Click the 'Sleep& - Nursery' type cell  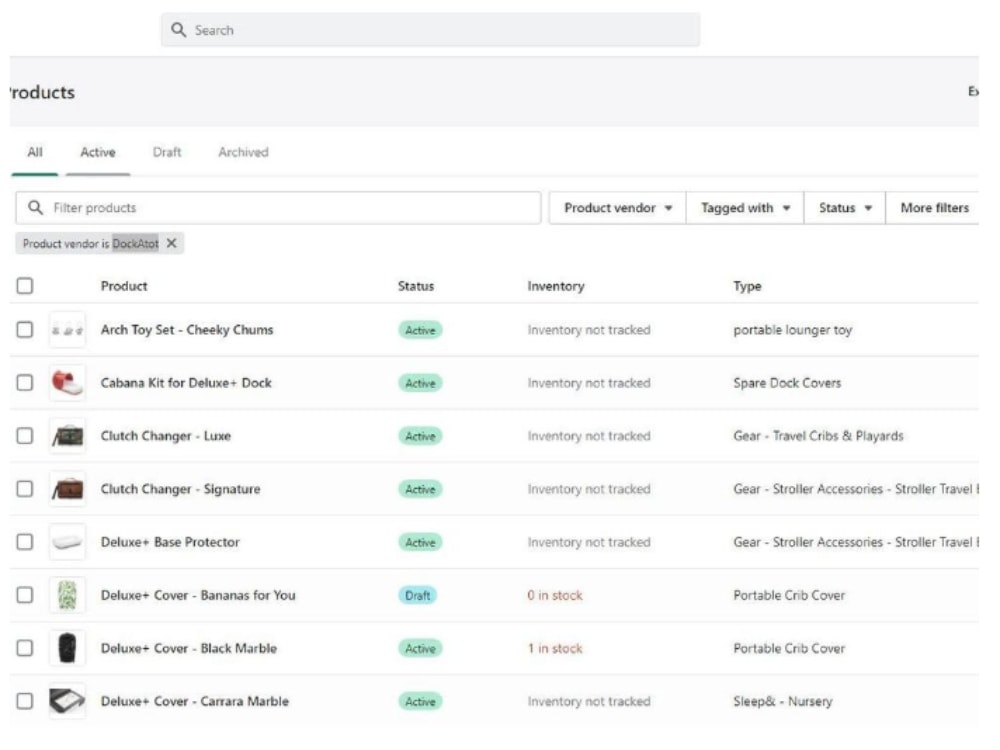pyautogui.click(x=783, y=701)
